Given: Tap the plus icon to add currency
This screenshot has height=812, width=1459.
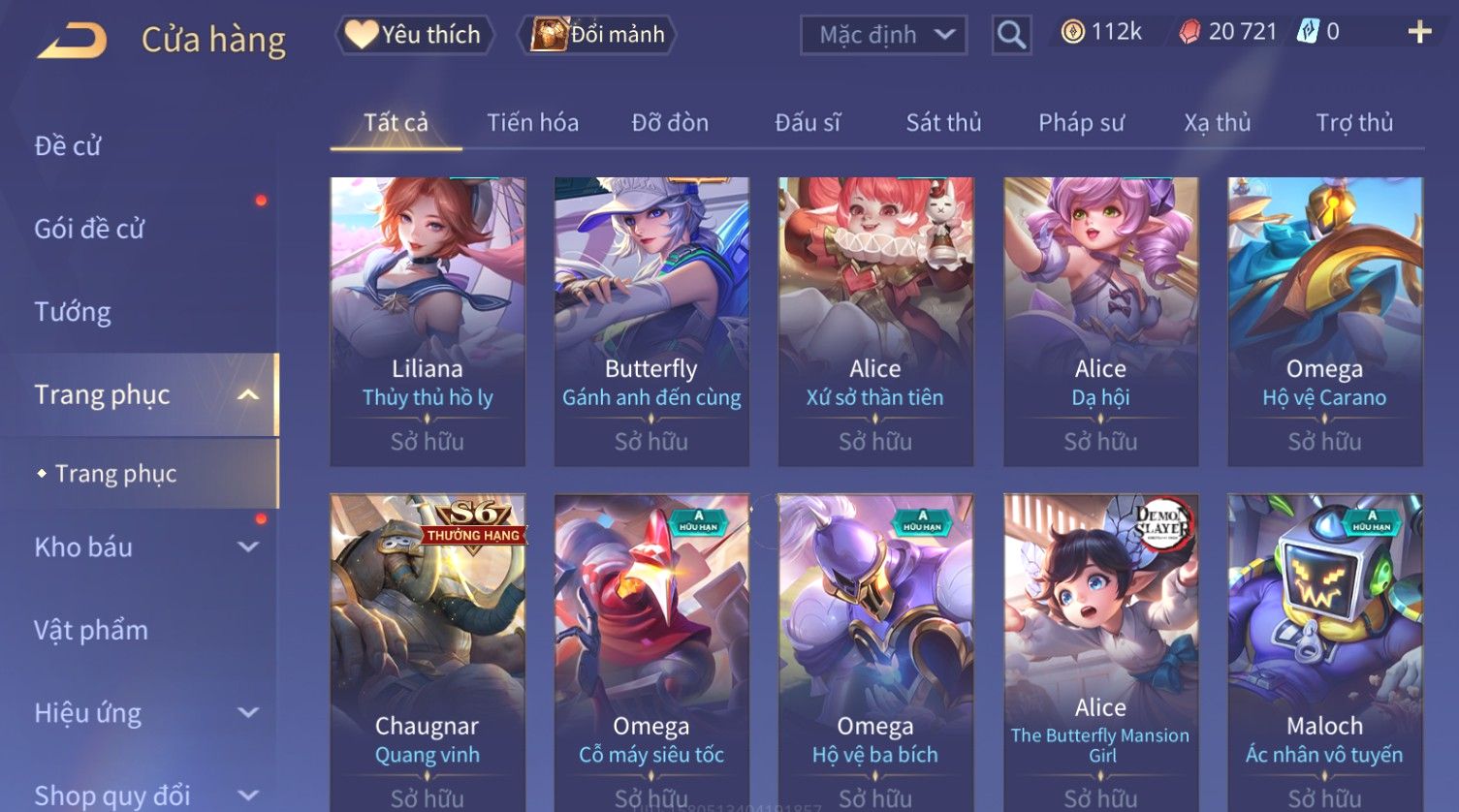Looking at the screenshot, I should click(x=1419, y=33).
